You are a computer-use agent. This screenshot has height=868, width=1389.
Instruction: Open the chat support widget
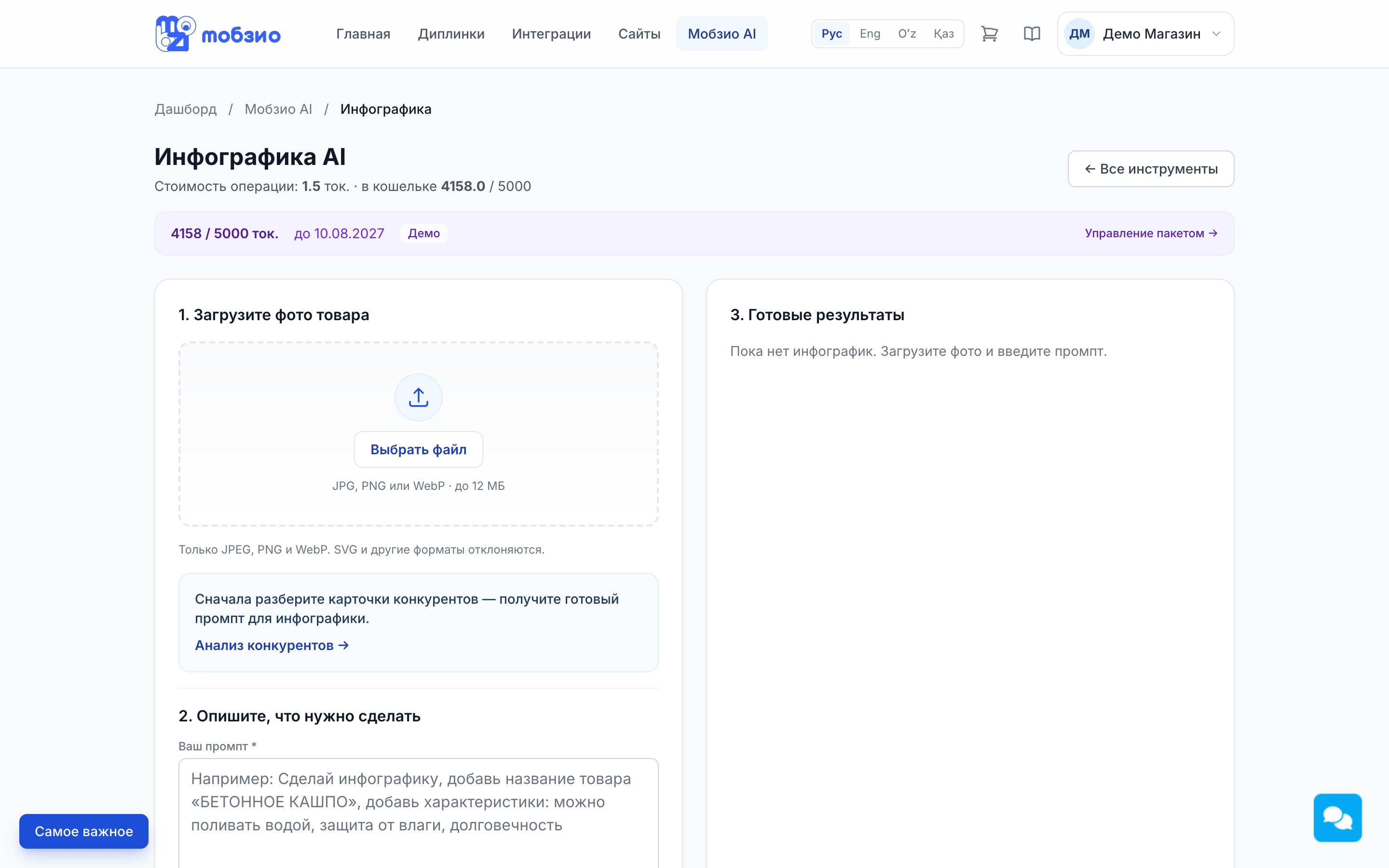click(1337, 817)
